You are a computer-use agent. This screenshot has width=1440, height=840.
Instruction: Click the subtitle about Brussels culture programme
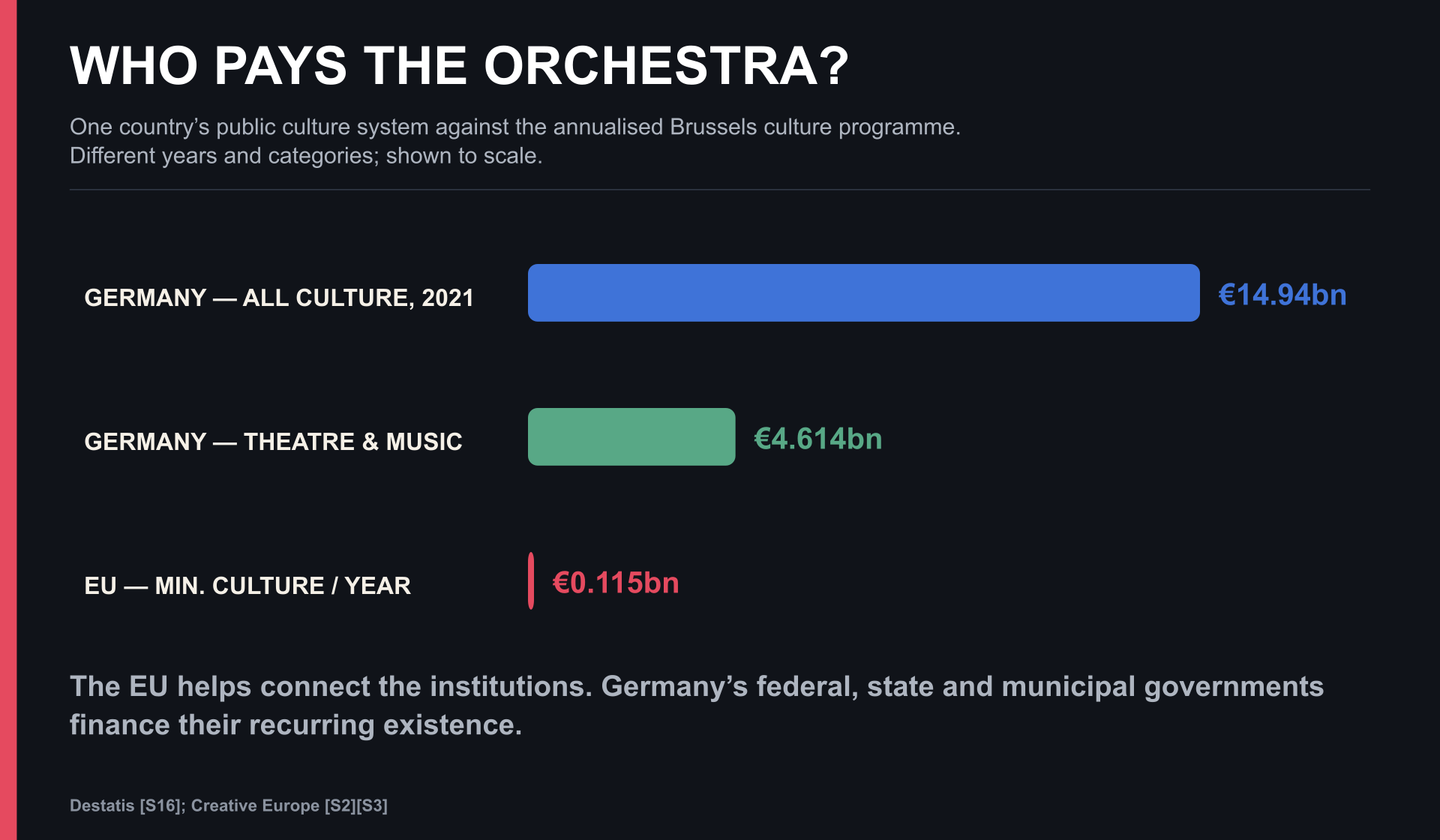click(515, 127)
